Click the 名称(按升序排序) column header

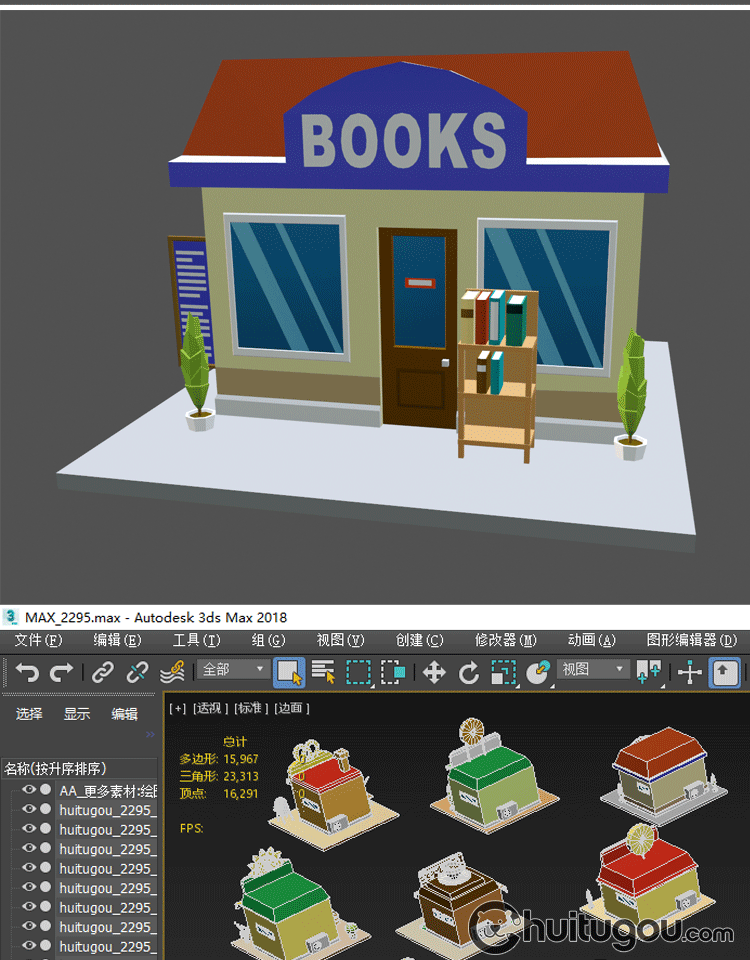(x=55, y=768)
